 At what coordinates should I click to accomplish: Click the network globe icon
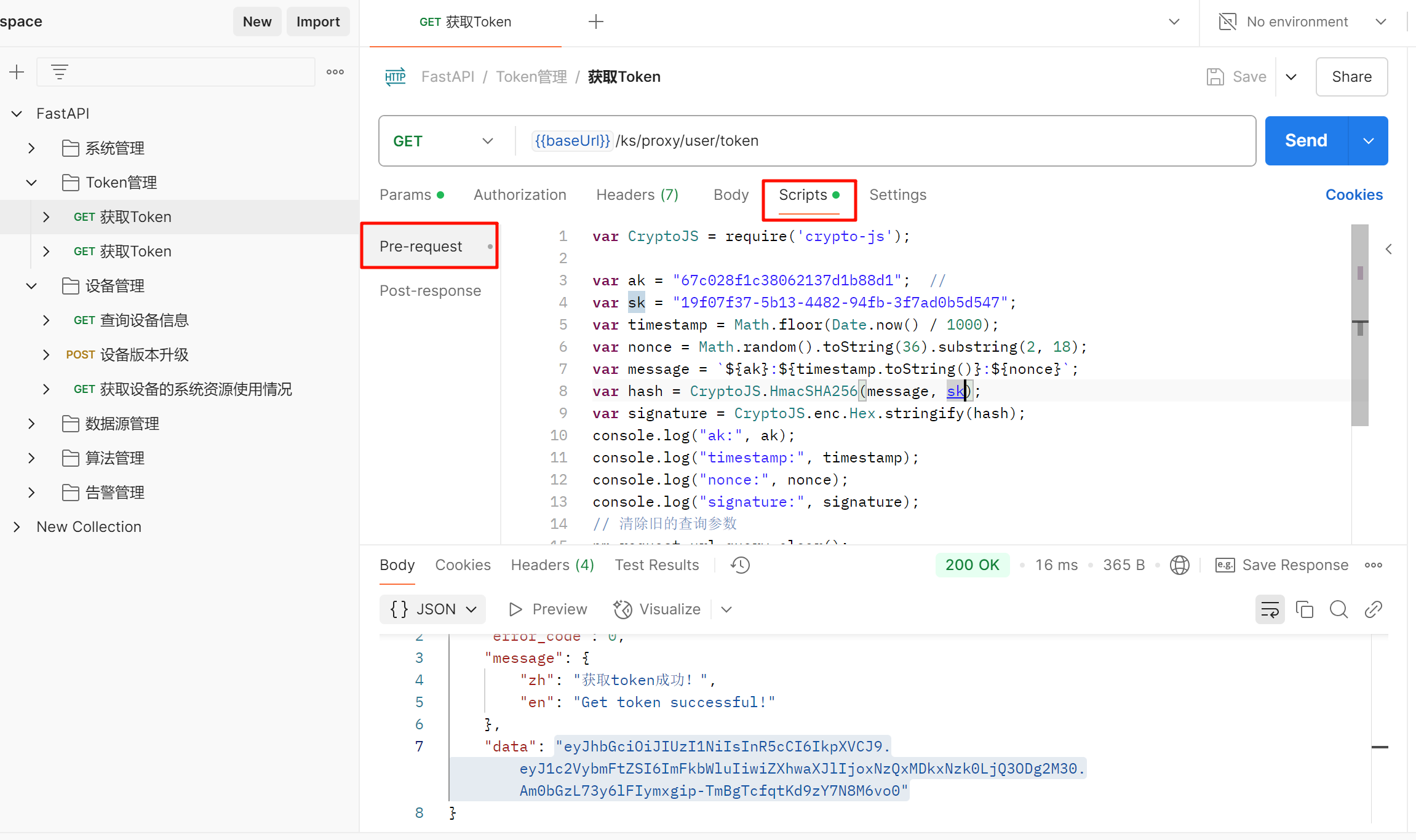(x=1179, y=565)
